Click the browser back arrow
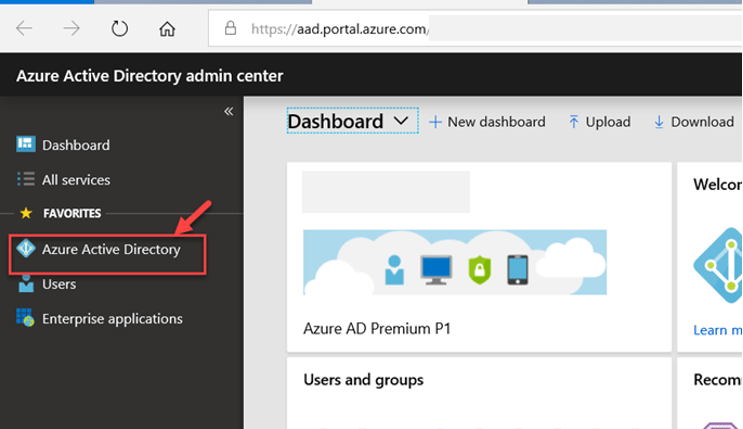Viewport: 743px width, 429px height. coord(24,29)
